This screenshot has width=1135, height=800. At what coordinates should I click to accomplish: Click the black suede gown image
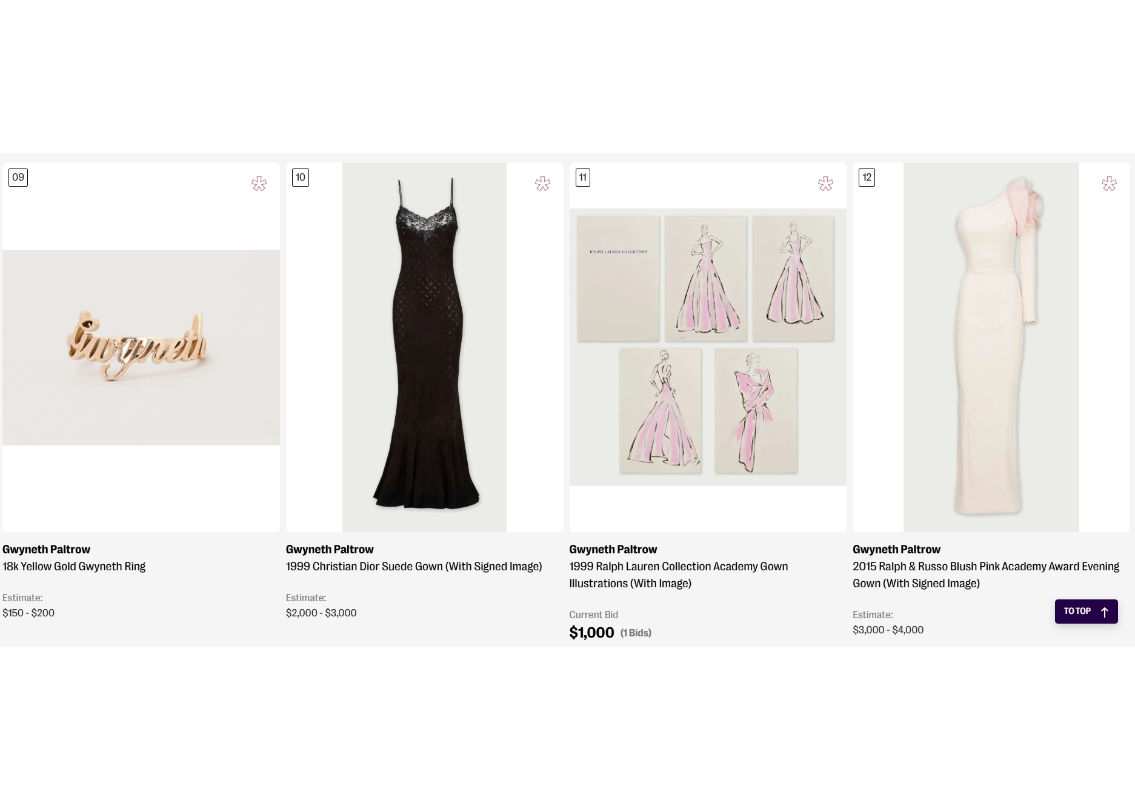point(424,346)
